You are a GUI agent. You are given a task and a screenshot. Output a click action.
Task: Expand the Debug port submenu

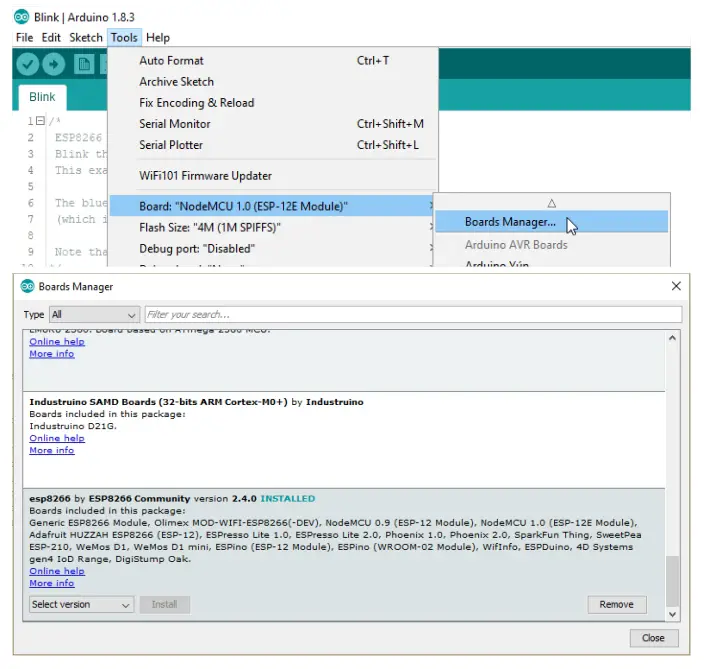[x=272, y=249]
